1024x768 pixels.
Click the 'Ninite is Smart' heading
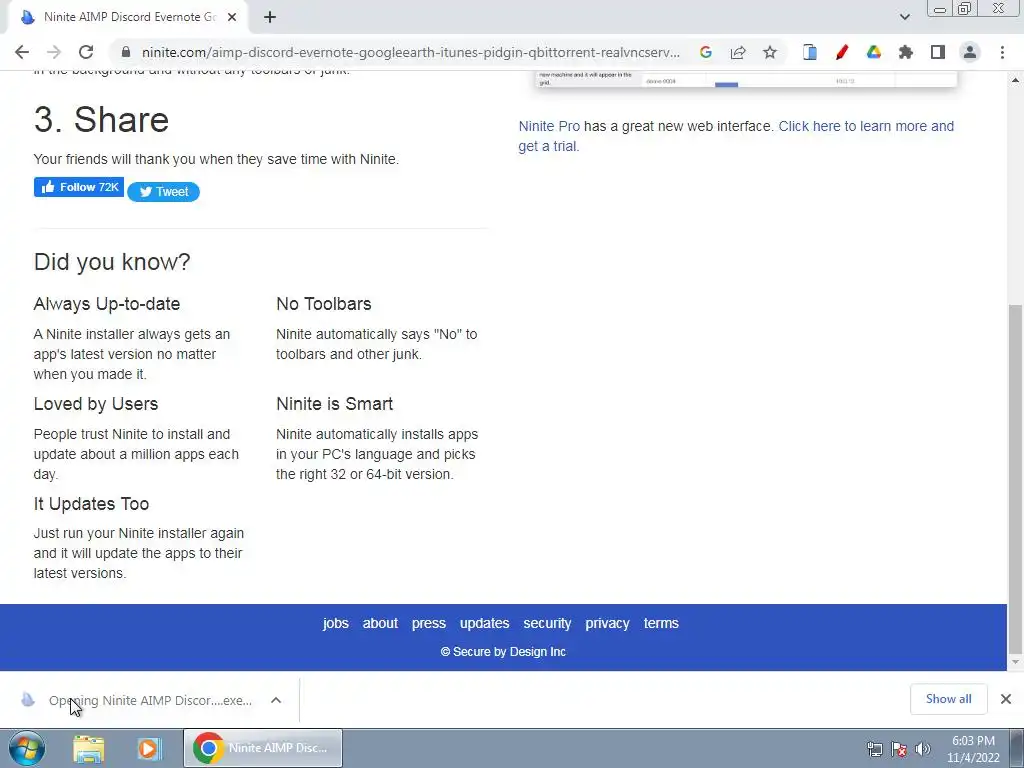(334, 404)
